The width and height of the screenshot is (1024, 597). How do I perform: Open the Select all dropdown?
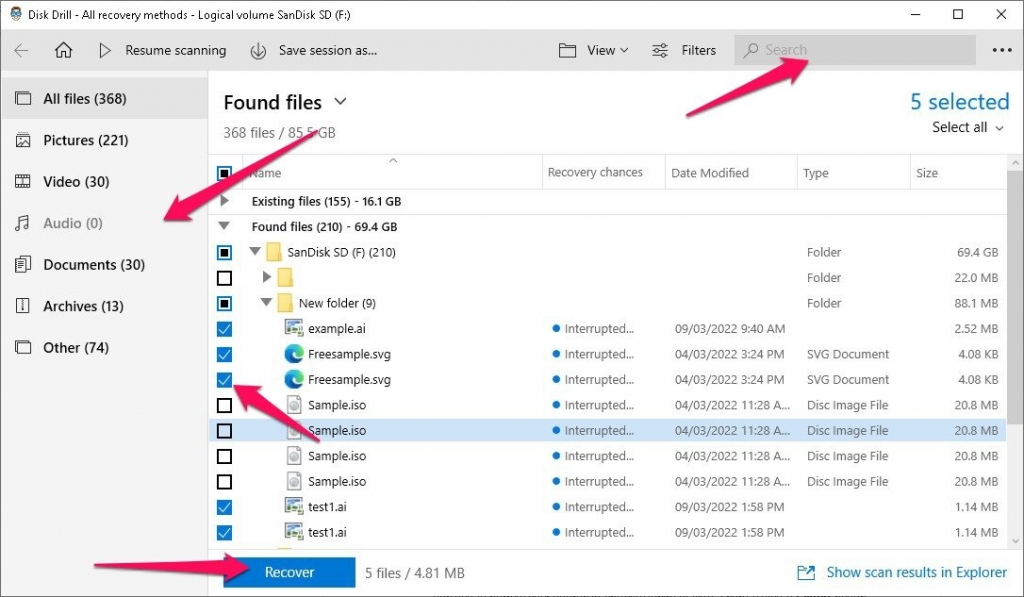(x=962, y=127)
